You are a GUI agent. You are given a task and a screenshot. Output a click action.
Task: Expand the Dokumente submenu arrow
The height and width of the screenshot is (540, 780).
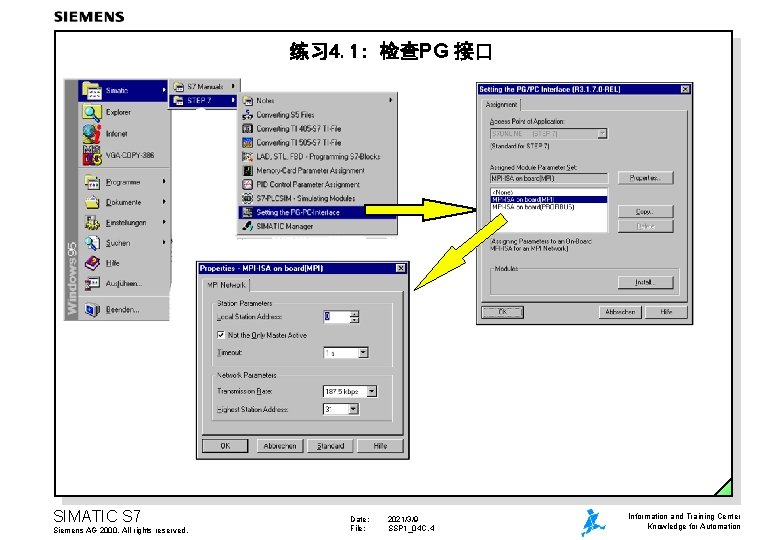(164, 202)
